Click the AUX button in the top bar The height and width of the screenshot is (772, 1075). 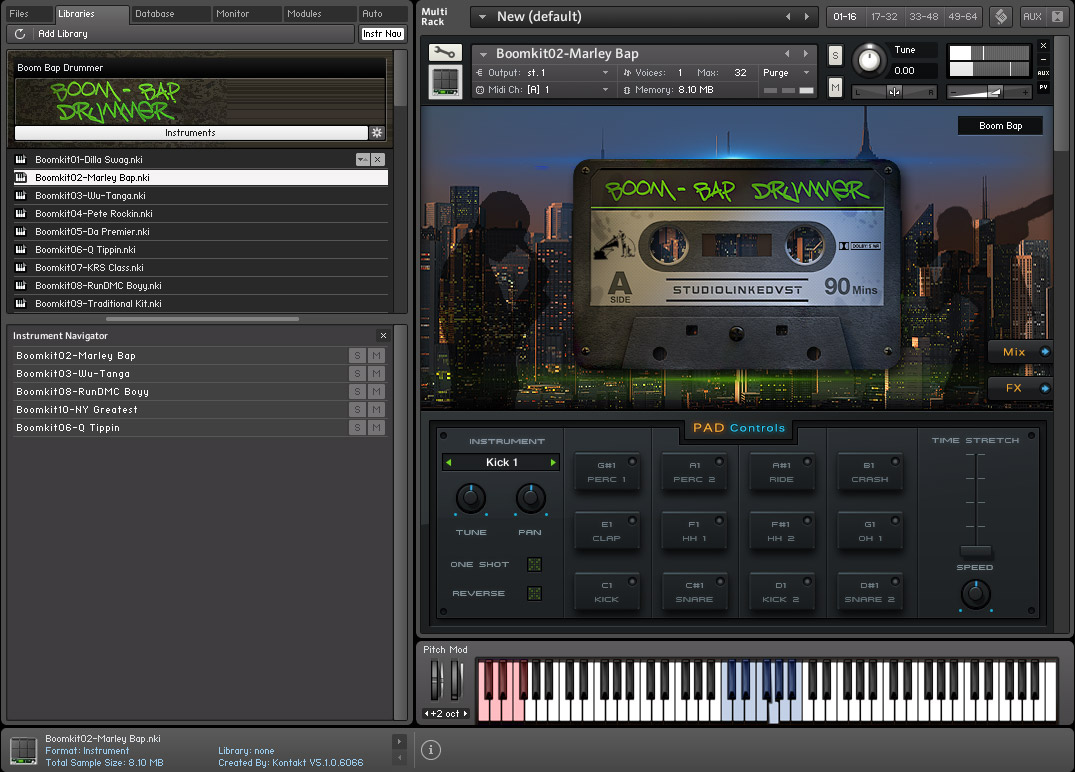[x=1032, y=16]
